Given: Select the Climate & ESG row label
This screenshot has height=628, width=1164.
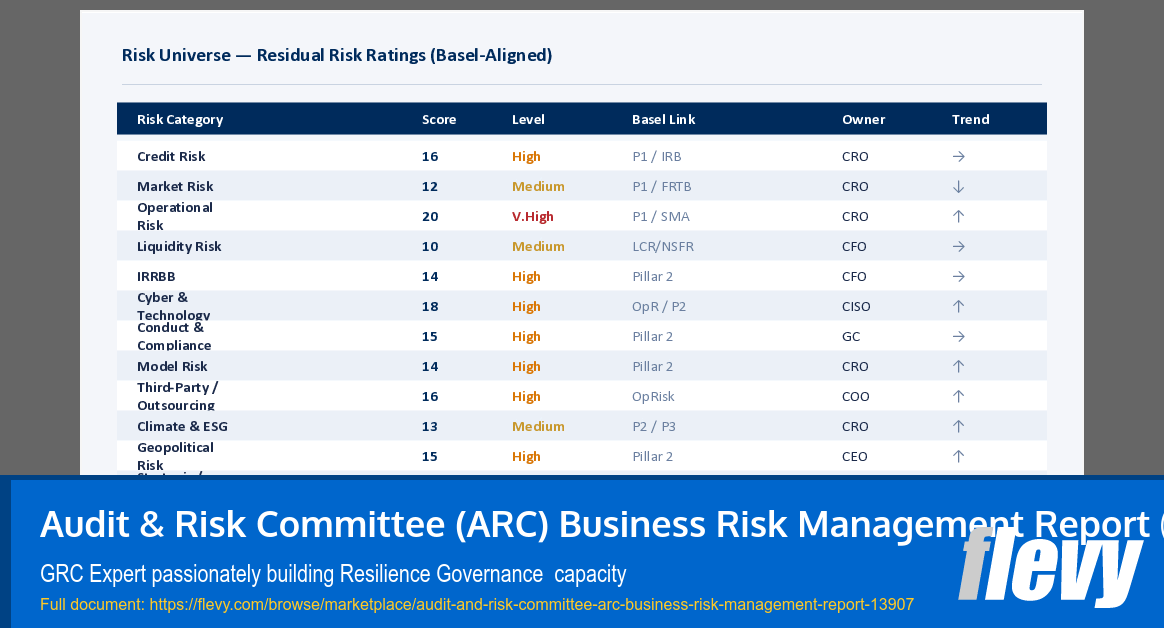Looking at the screenshot, I should 182,427.
